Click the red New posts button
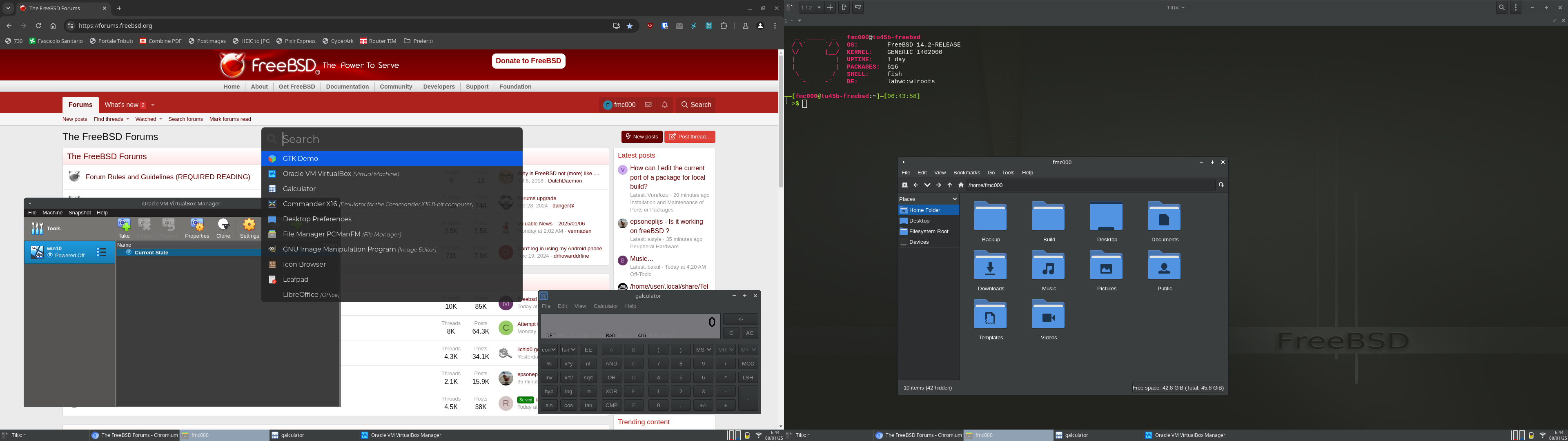Viewport: 1568px width, 441px height. tap(641, 137)
